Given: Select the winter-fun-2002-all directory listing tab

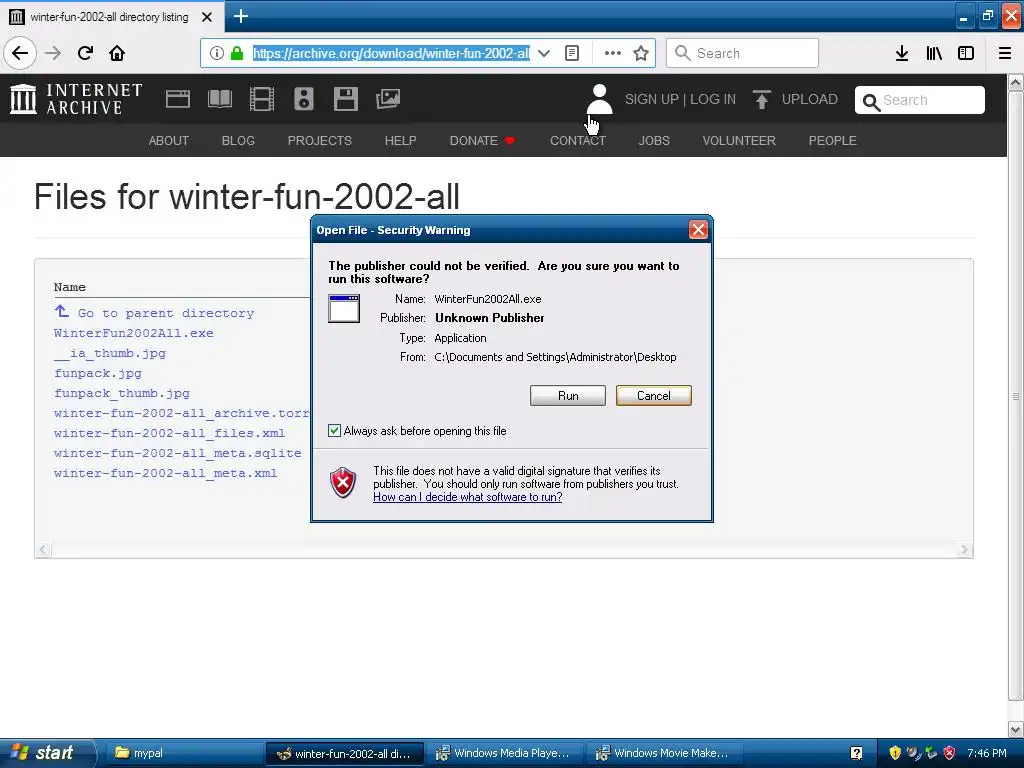Looking at the screenshot, I should pos(108,17).
